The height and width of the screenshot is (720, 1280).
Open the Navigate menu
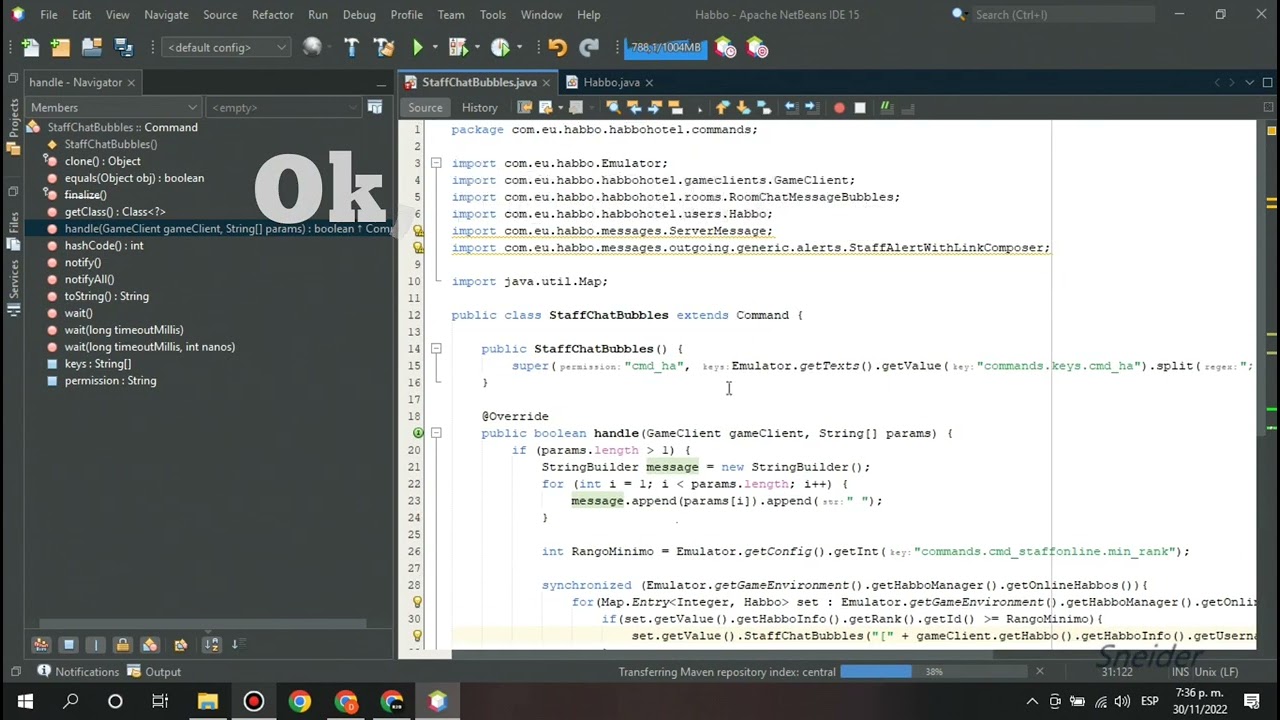click(166, 15)
